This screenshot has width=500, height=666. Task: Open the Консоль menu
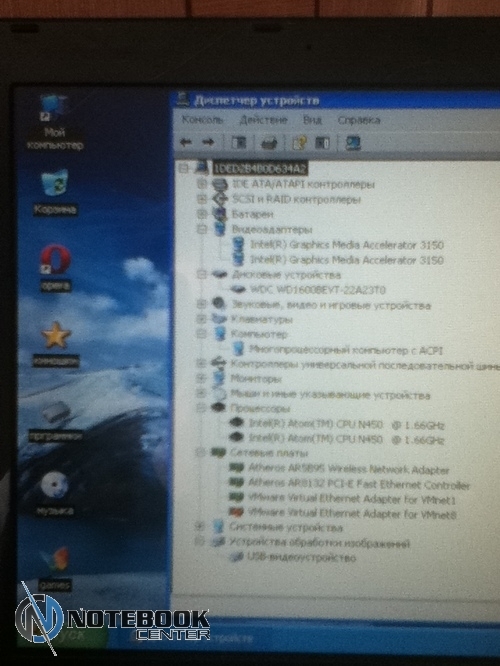pos(202,120)
